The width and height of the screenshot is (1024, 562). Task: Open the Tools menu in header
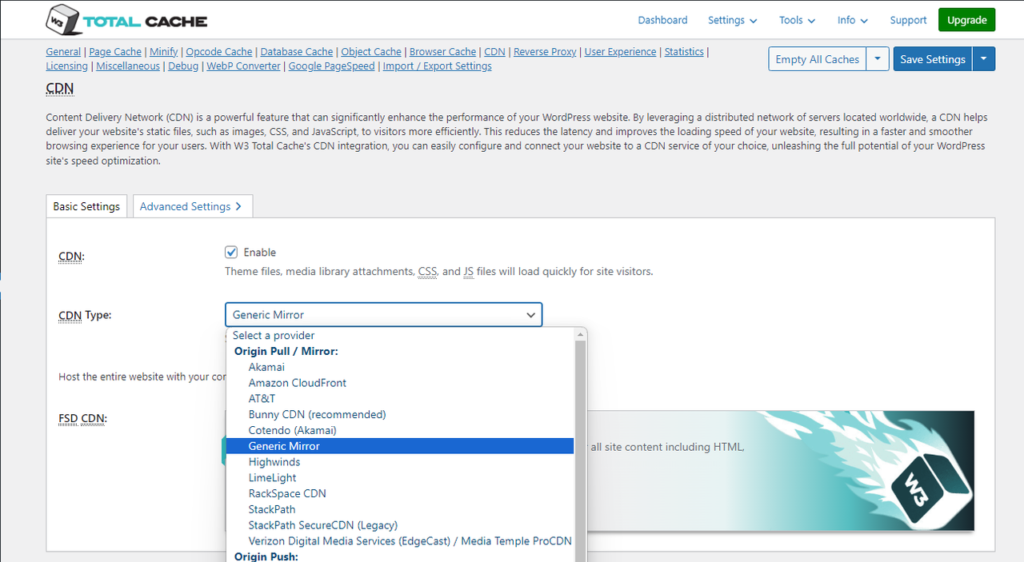tap(797, 20)
